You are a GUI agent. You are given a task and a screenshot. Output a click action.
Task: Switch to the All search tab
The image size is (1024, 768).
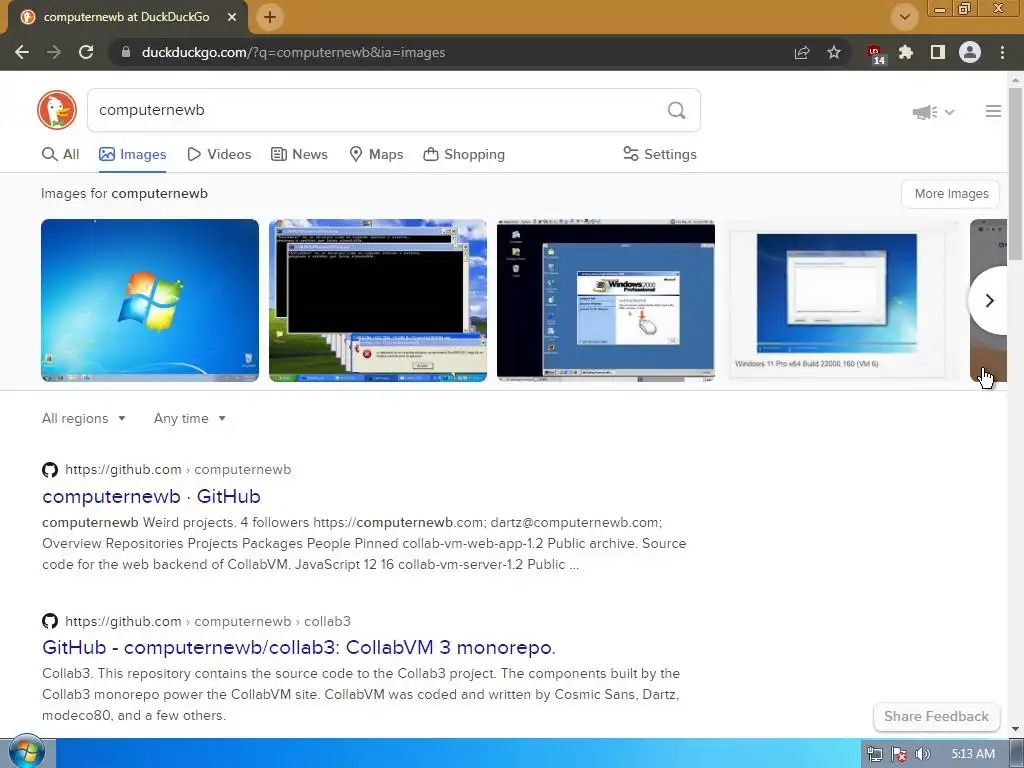pyautogui.click(x=61, y=154)
